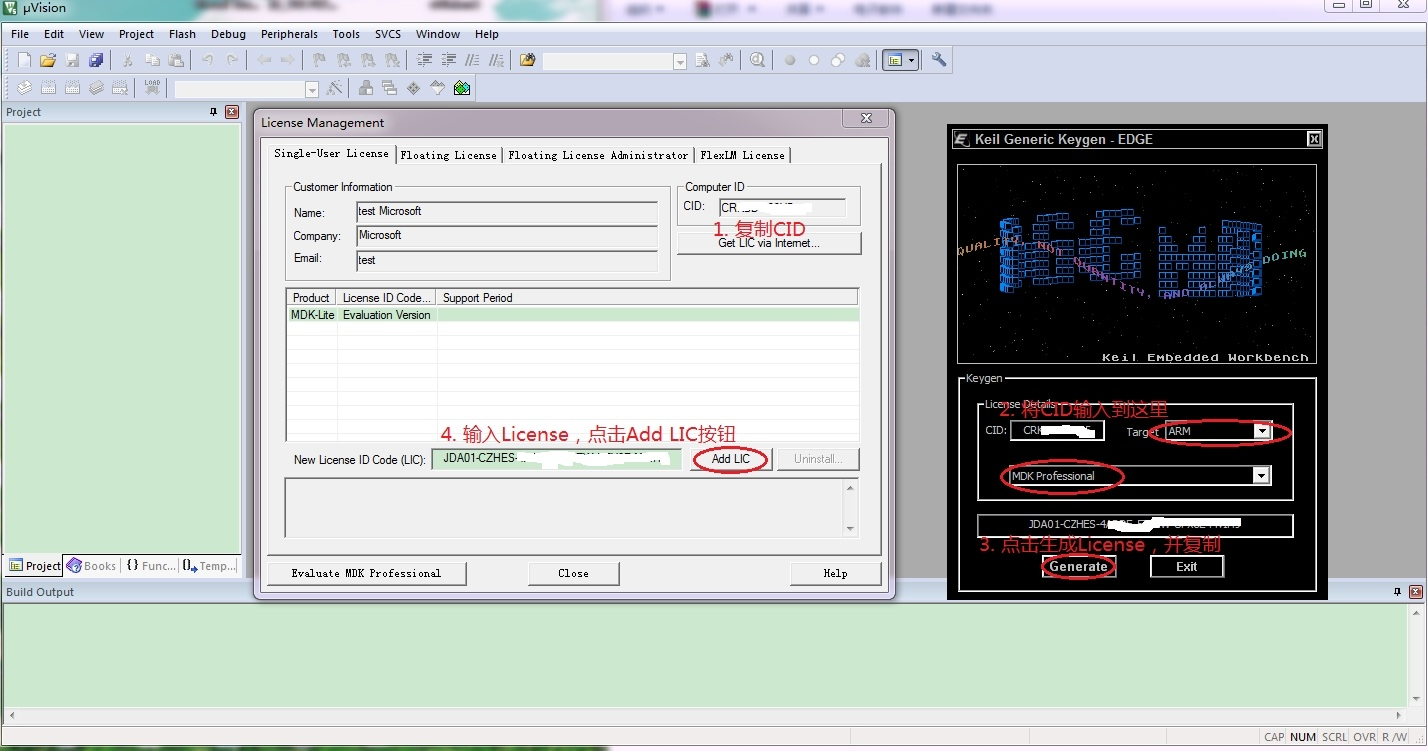Click the Save All icon
The height and width of the screenshot is (751, 1428).
(96, 61)
